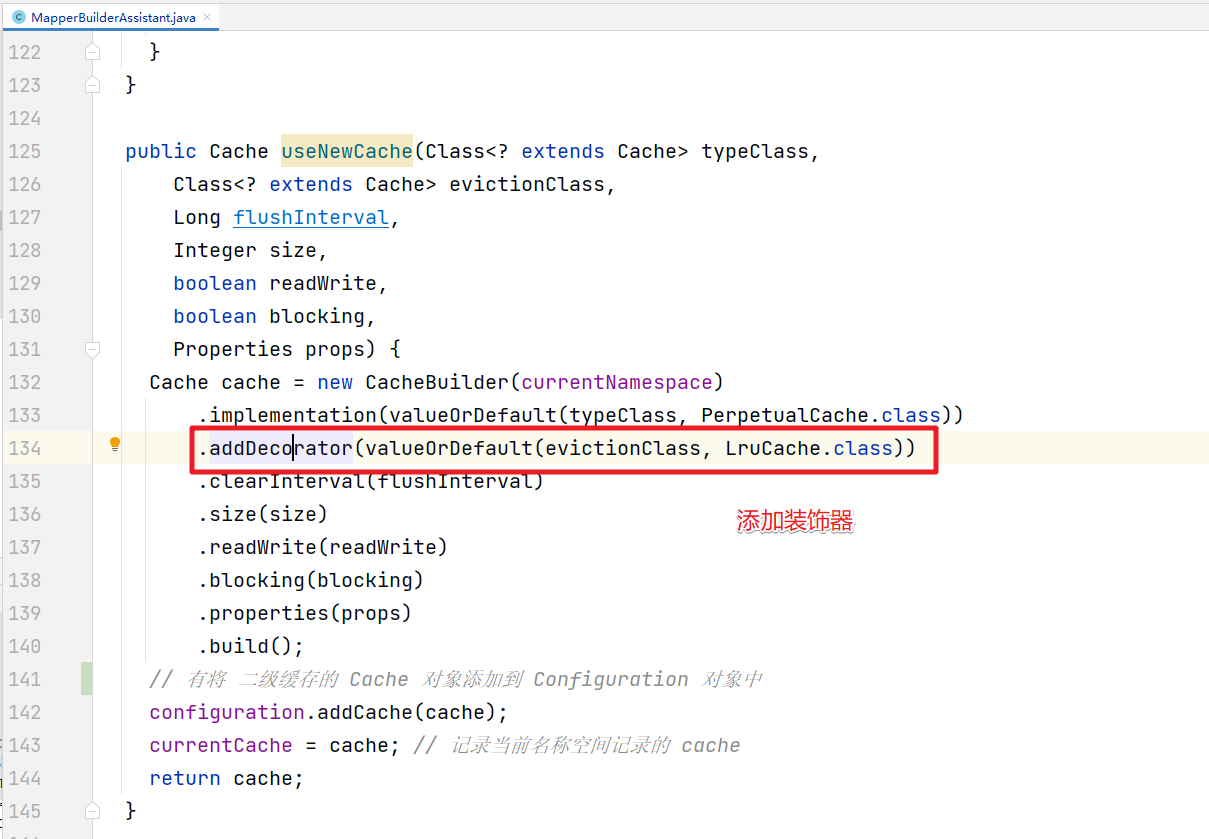The width and height of the screenshot is (1209, 839).
Task: Click evictionClass parameter on line 126
Action: click(527, 184)
